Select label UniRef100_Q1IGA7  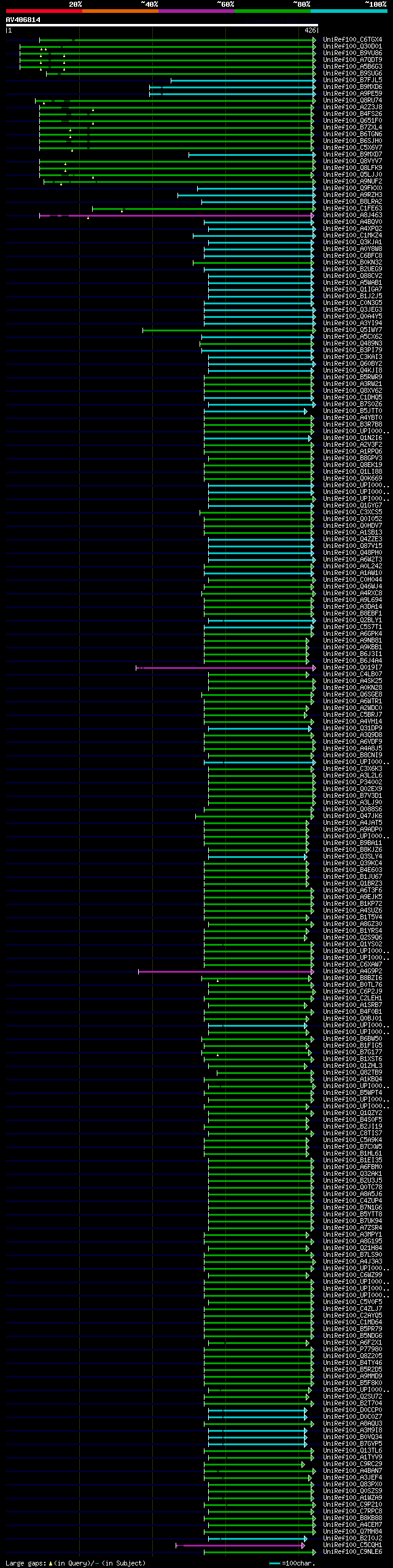(x=352, y=290)
